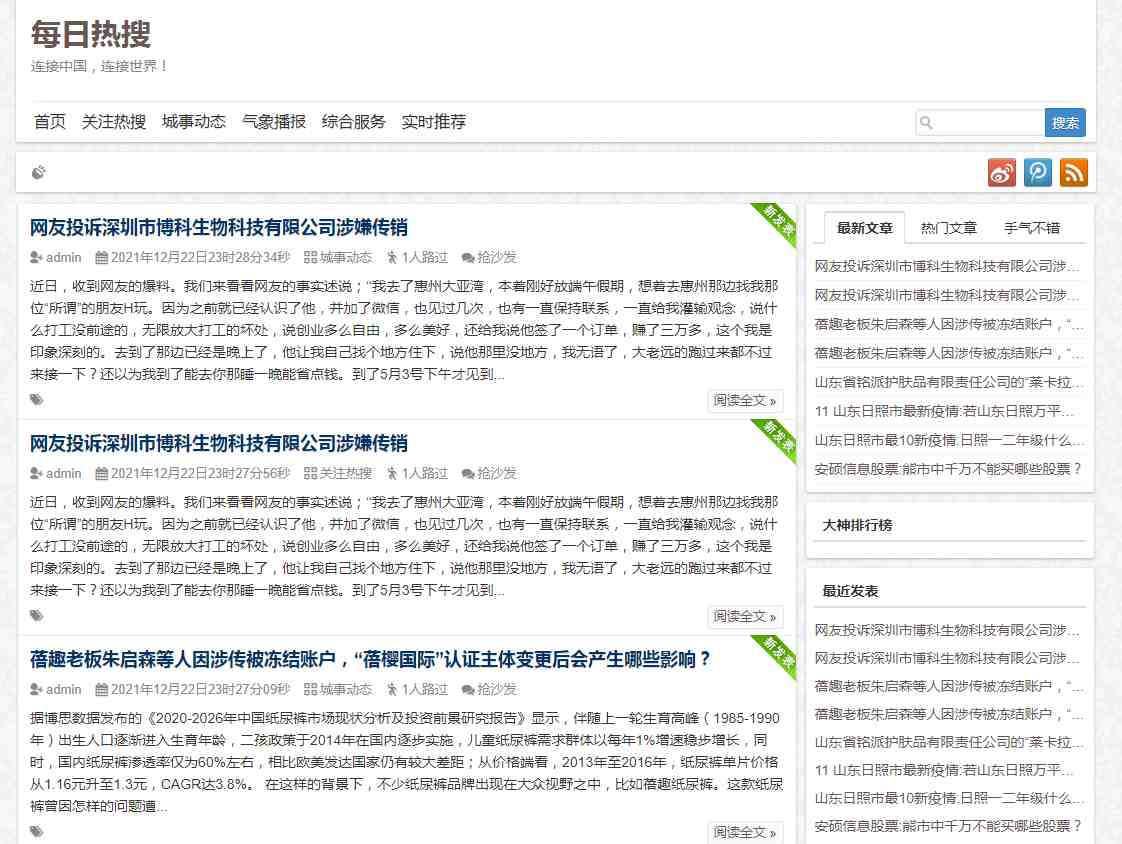
Task: Click 阅读全文 for the first article
Action: 744,401
